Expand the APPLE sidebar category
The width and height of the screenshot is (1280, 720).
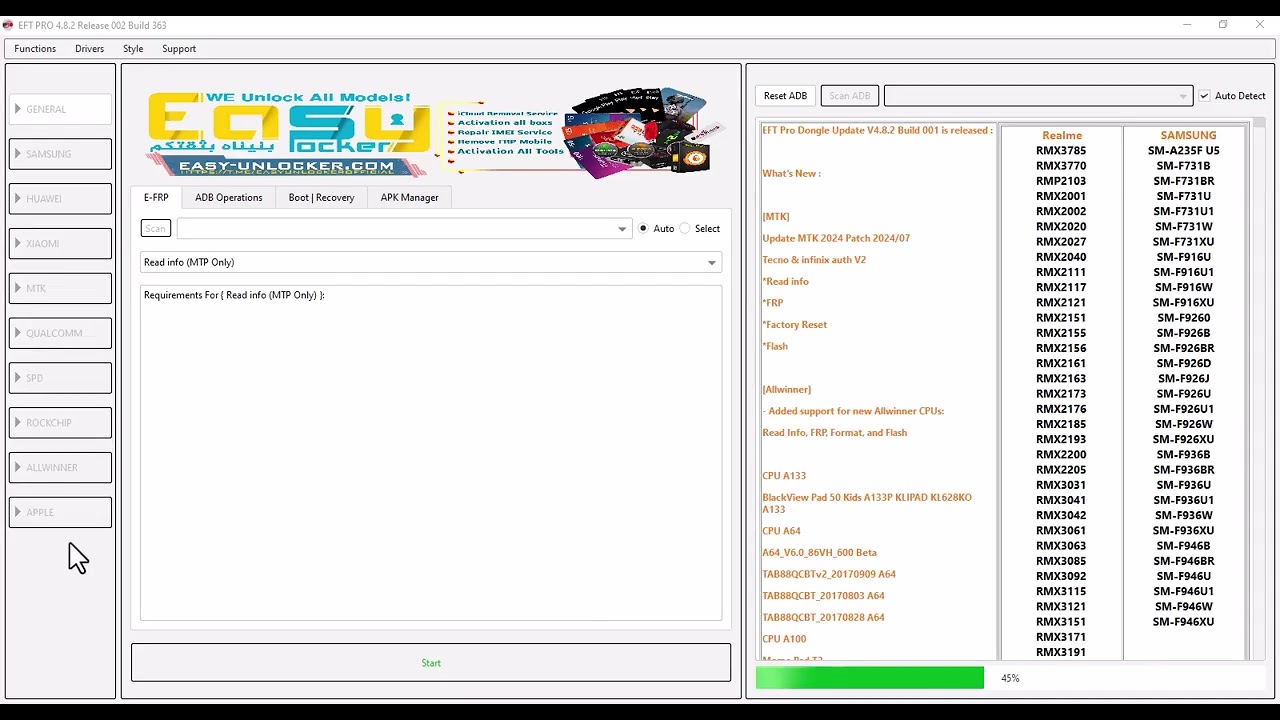click(60, 512)
